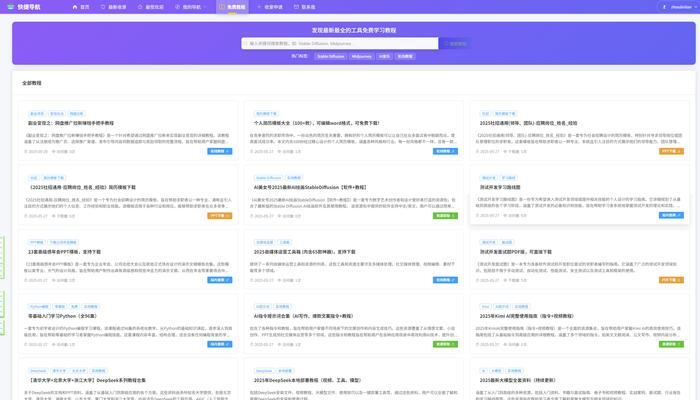
Task: Click the 快捷导航 logo icon
Action: coord(11,7)
